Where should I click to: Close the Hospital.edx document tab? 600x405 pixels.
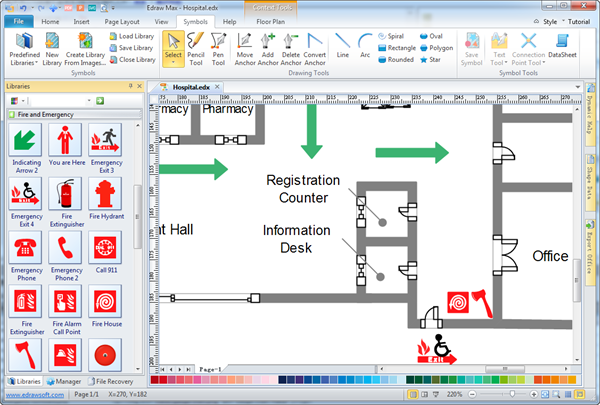coord(217,87)
